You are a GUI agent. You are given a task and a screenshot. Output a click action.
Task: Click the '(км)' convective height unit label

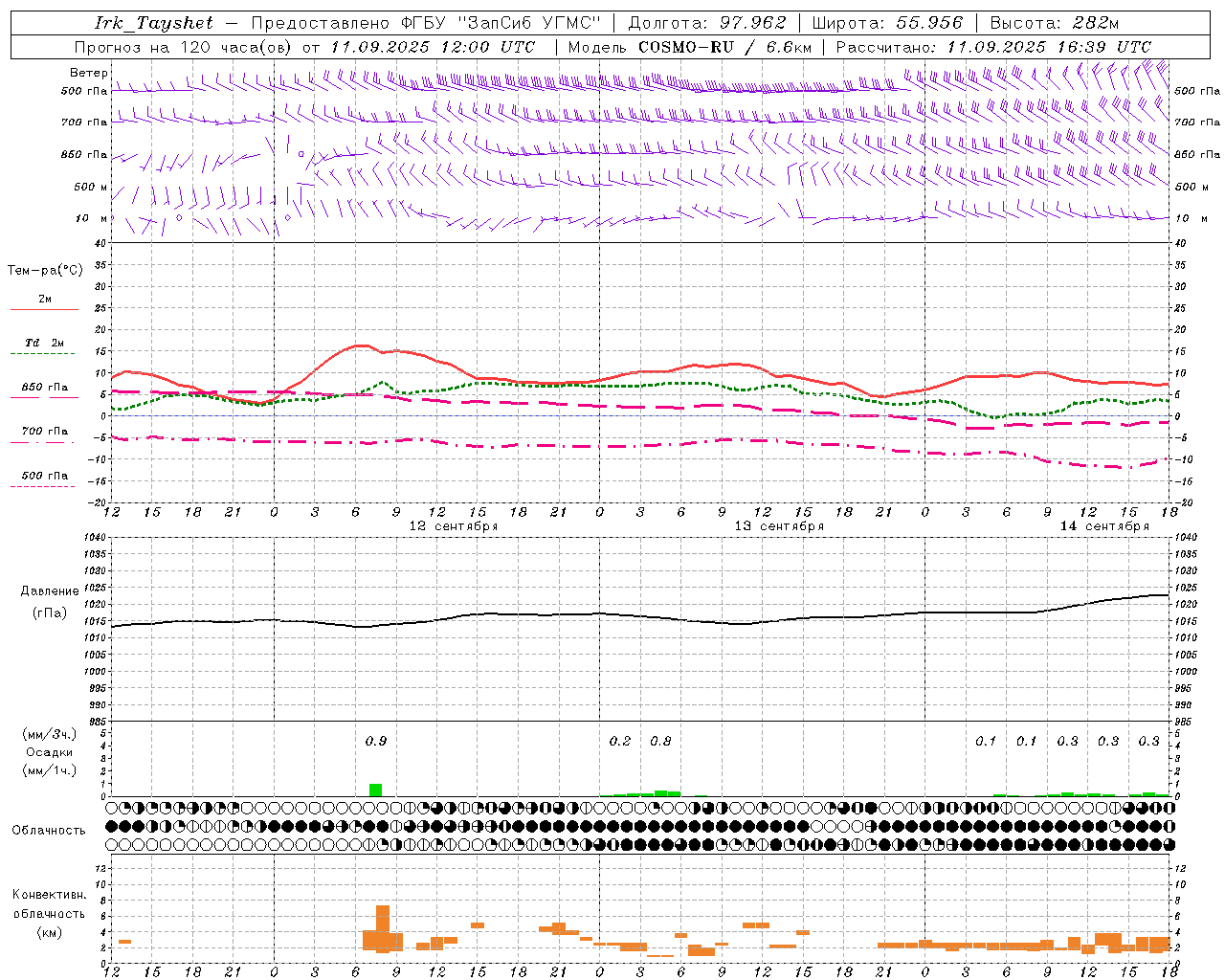(x=49, y=932)
